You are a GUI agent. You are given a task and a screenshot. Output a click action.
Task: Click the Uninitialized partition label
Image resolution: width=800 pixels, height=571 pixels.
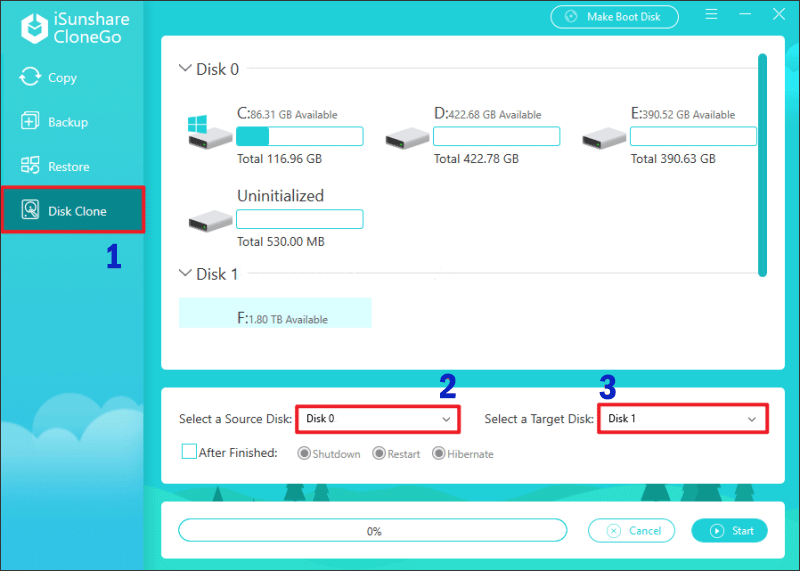pos(281,195)
